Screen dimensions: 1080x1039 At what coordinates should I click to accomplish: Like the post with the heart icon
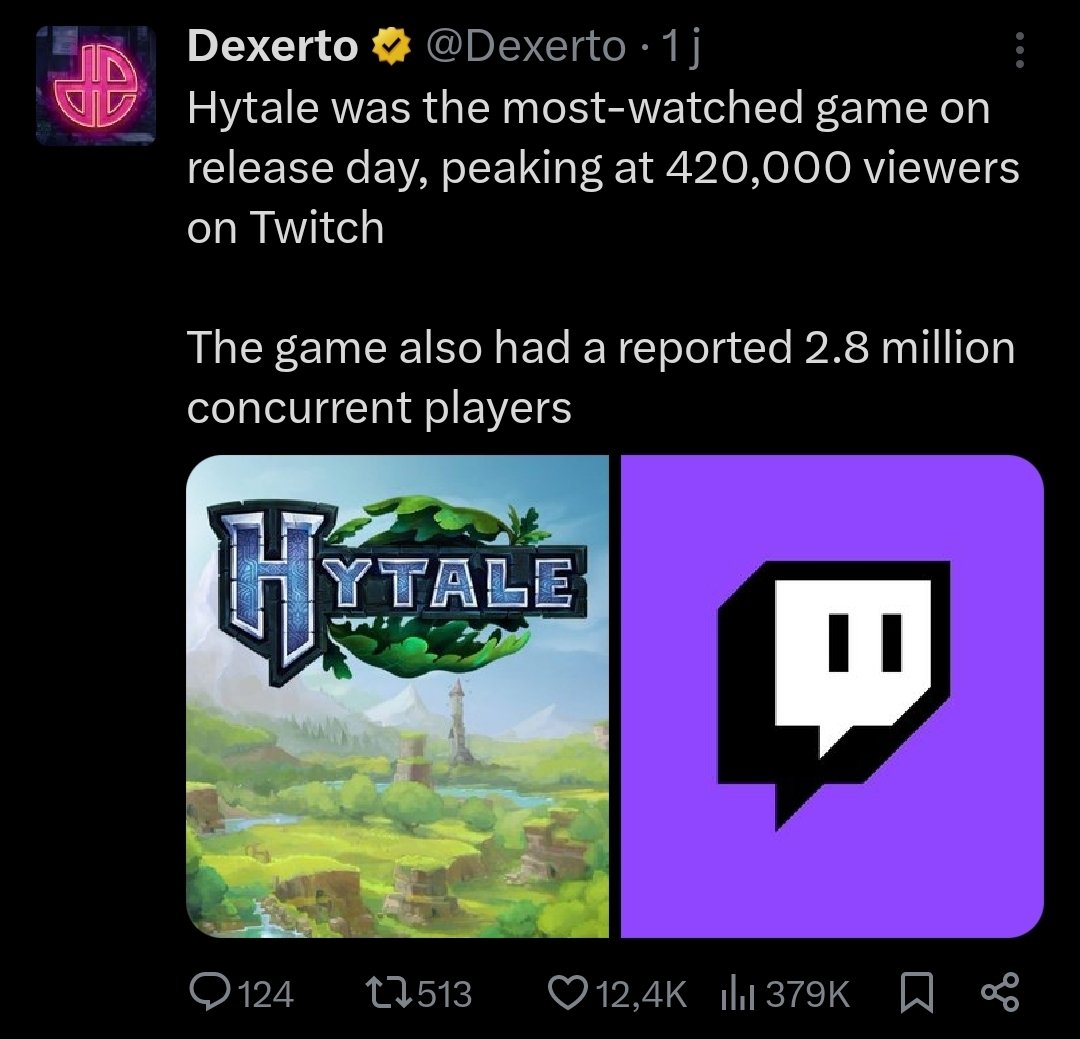(569, 992)
